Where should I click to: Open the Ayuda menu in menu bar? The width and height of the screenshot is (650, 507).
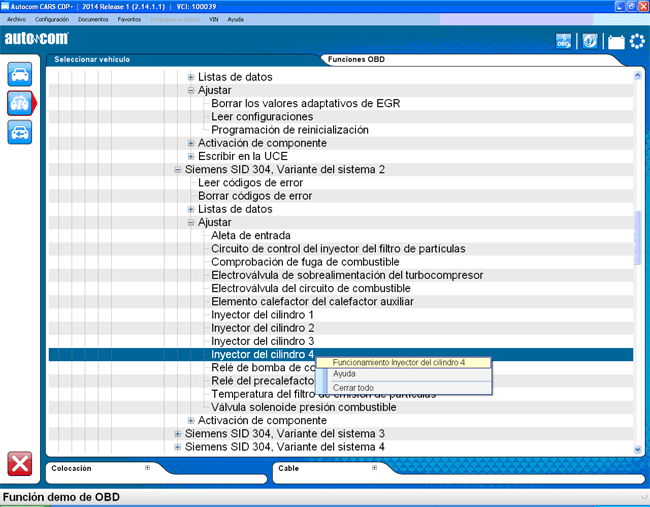tap(235, 19)
